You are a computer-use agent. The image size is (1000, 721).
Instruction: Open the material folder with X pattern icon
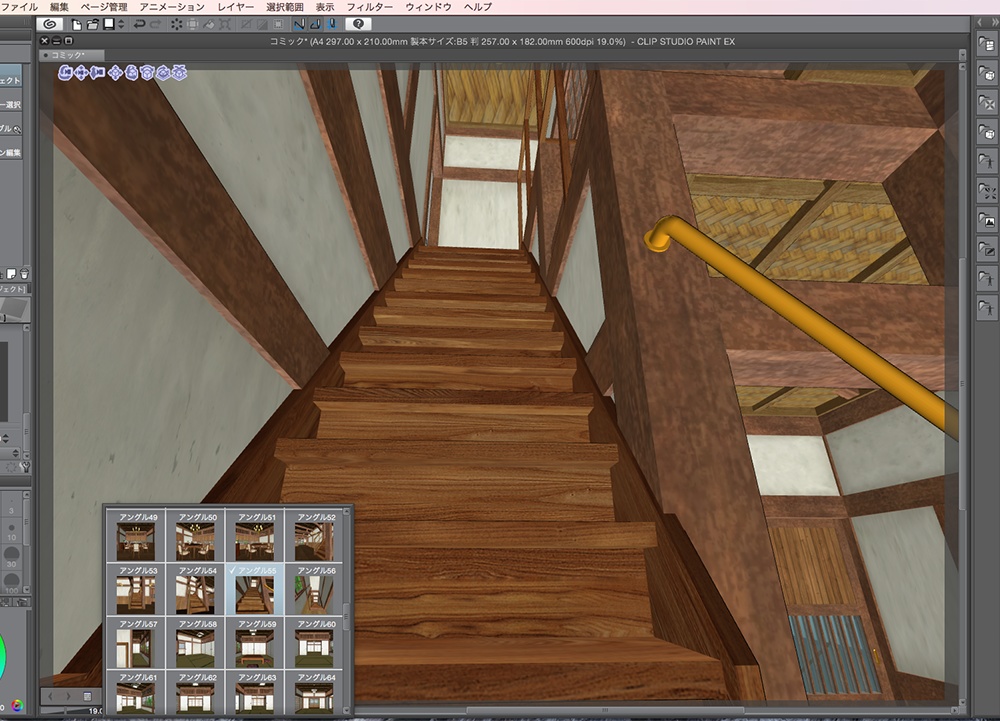(x=987, y=103)
